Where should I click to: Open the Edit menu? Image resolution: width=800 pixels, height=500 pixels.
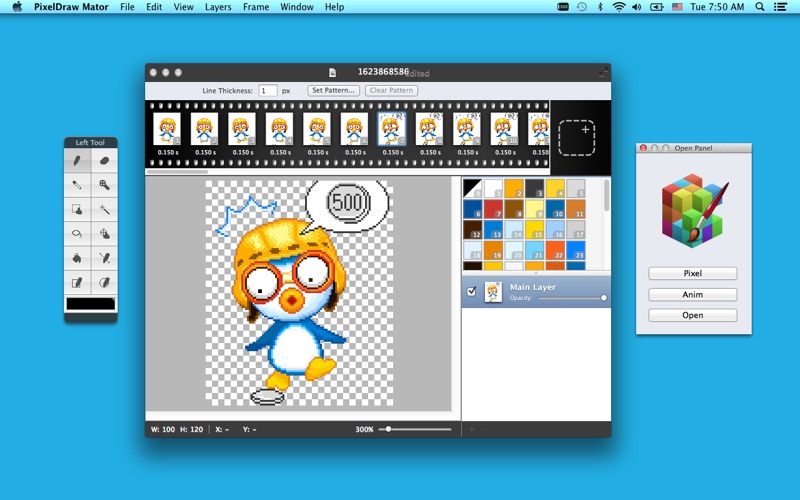click(x=154, y=7)
